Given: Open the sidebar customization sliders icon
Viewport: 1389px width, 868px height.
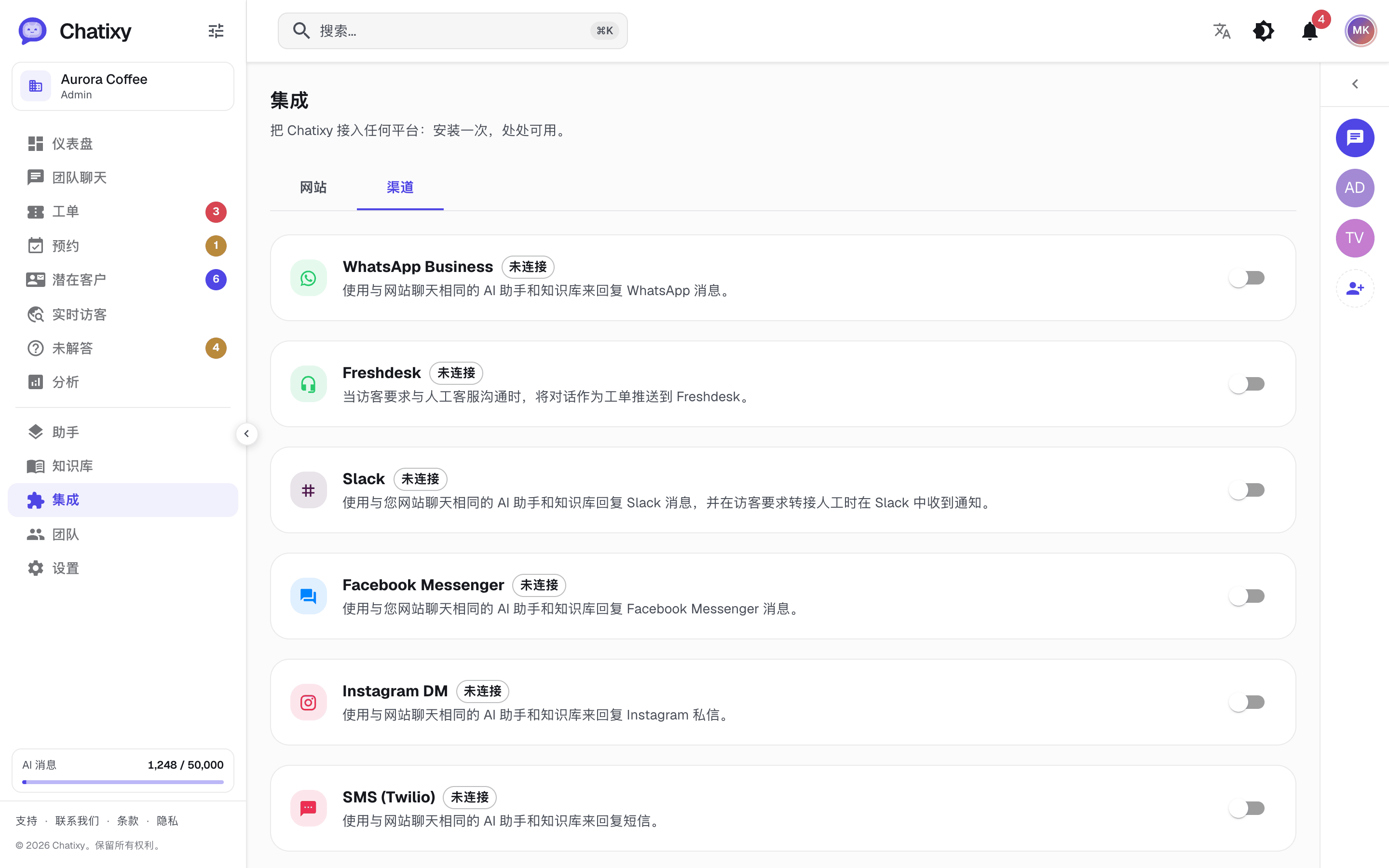Looking at the screenshot, I should [216, 31].
